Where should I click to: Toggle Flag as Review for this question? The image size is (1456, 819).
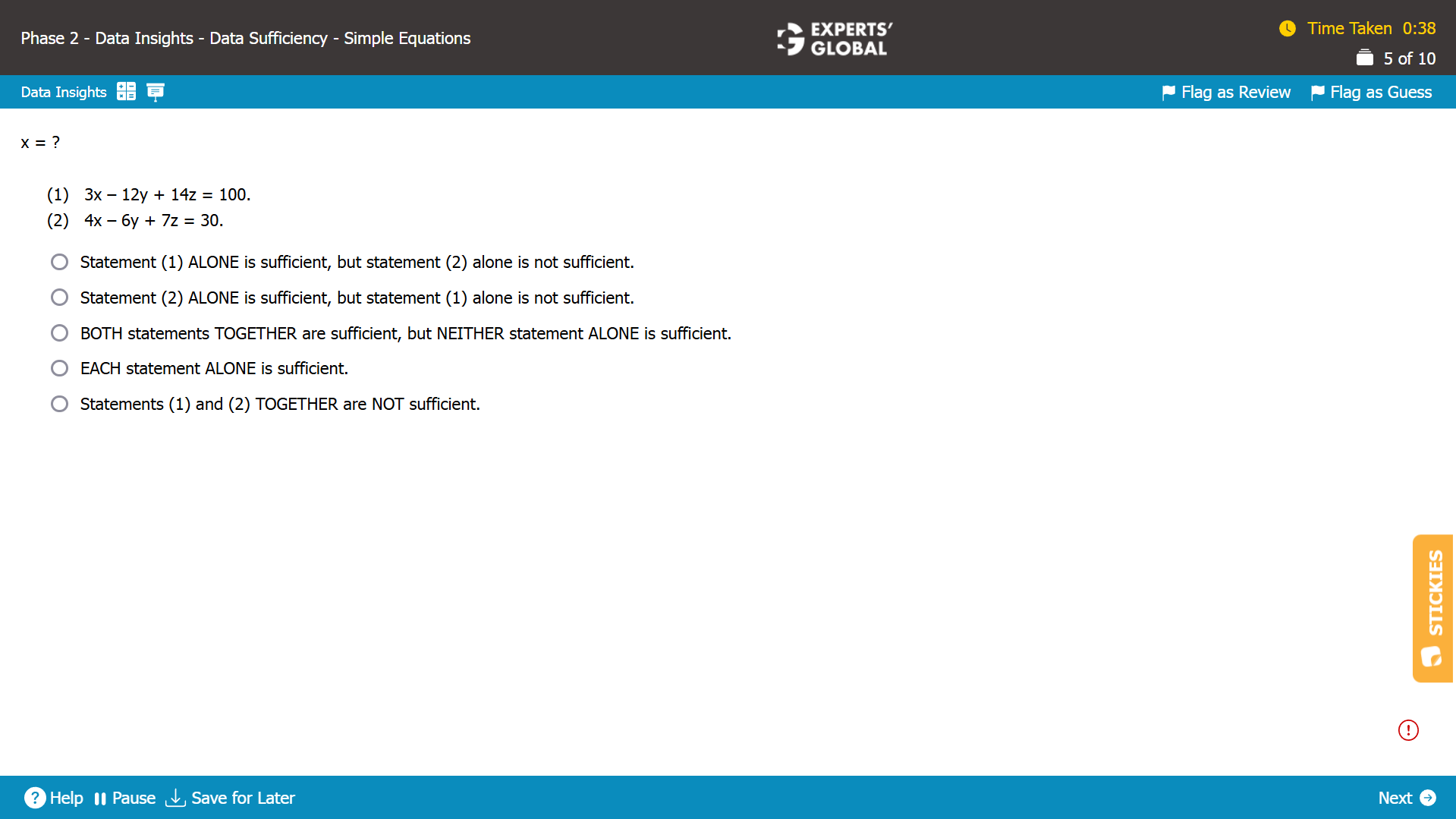(x=1225, y=92)
